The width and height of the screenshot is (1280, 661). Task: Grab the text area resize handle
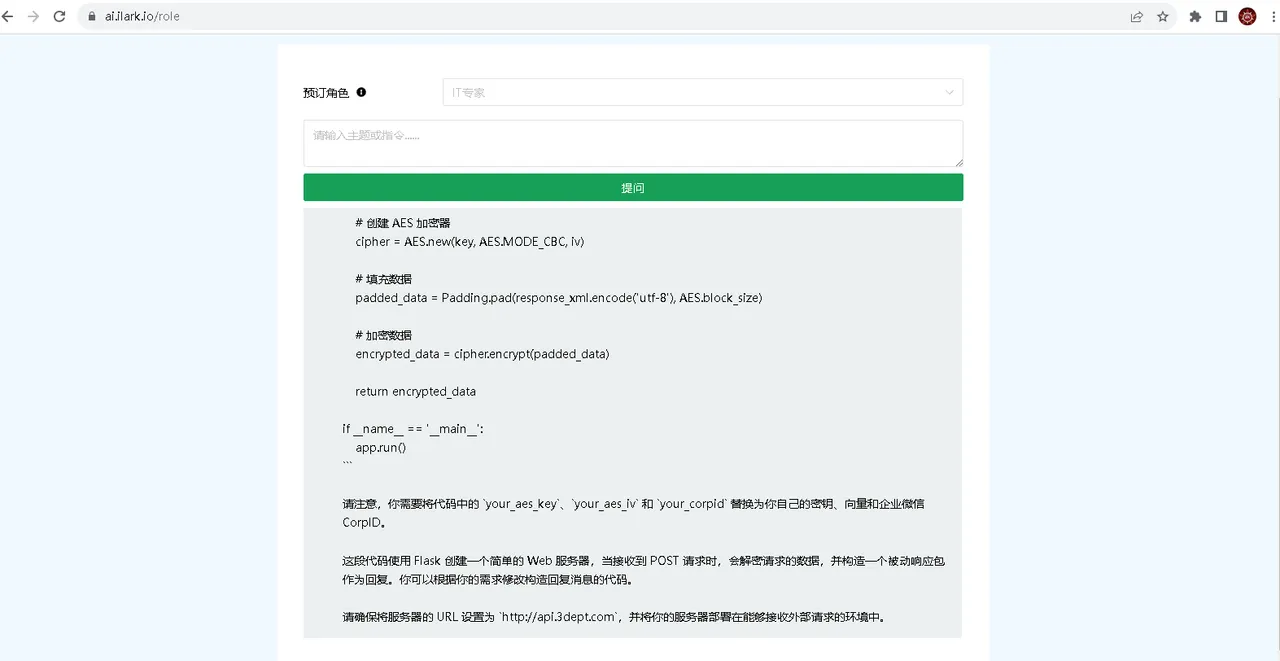pos(958,161)
